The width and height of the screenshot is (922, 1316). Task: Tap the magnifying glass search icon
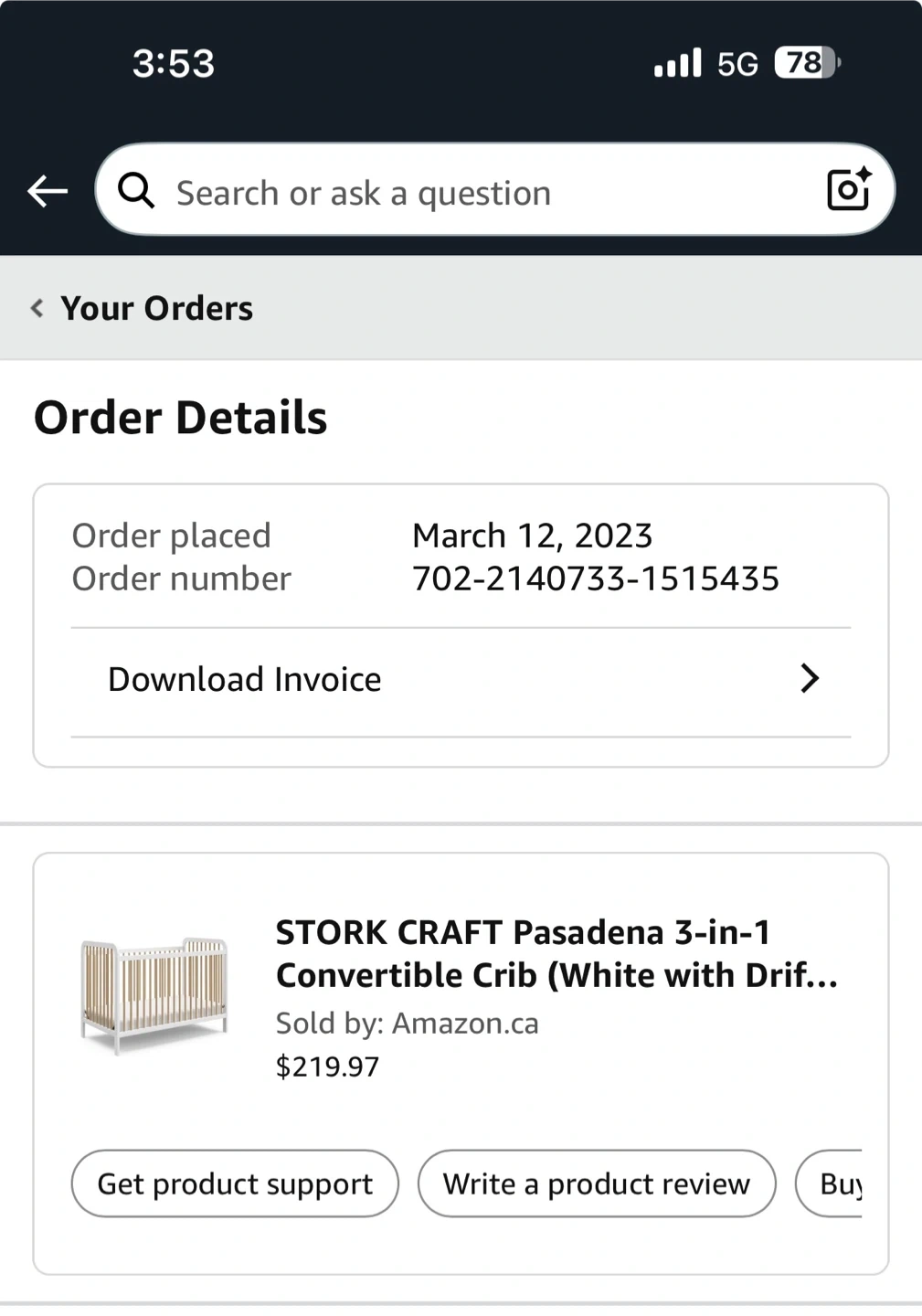136,191
